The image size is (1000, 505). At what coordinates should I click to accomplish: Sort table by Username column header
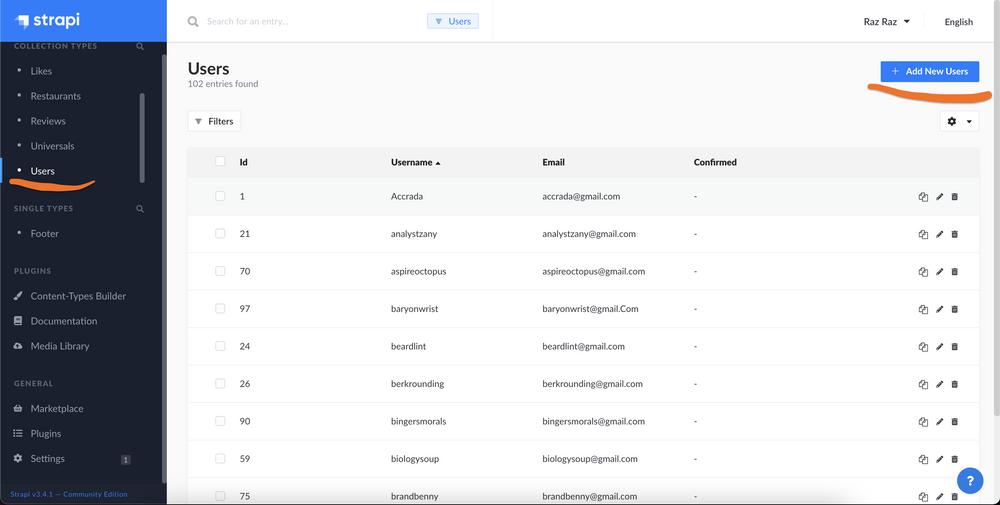(x=413, y=162)
